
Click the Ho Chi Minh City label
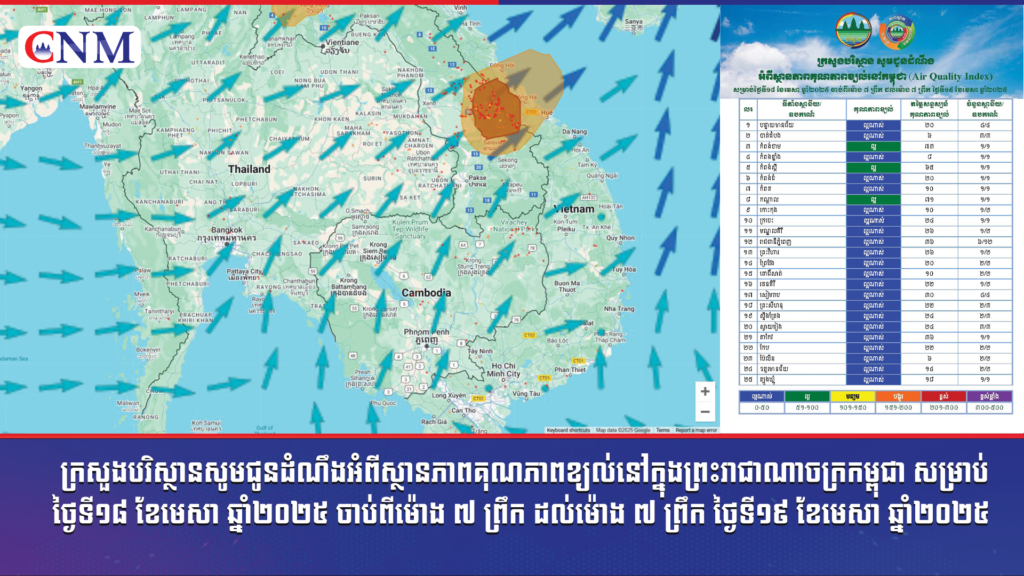[x=514, y=371]
